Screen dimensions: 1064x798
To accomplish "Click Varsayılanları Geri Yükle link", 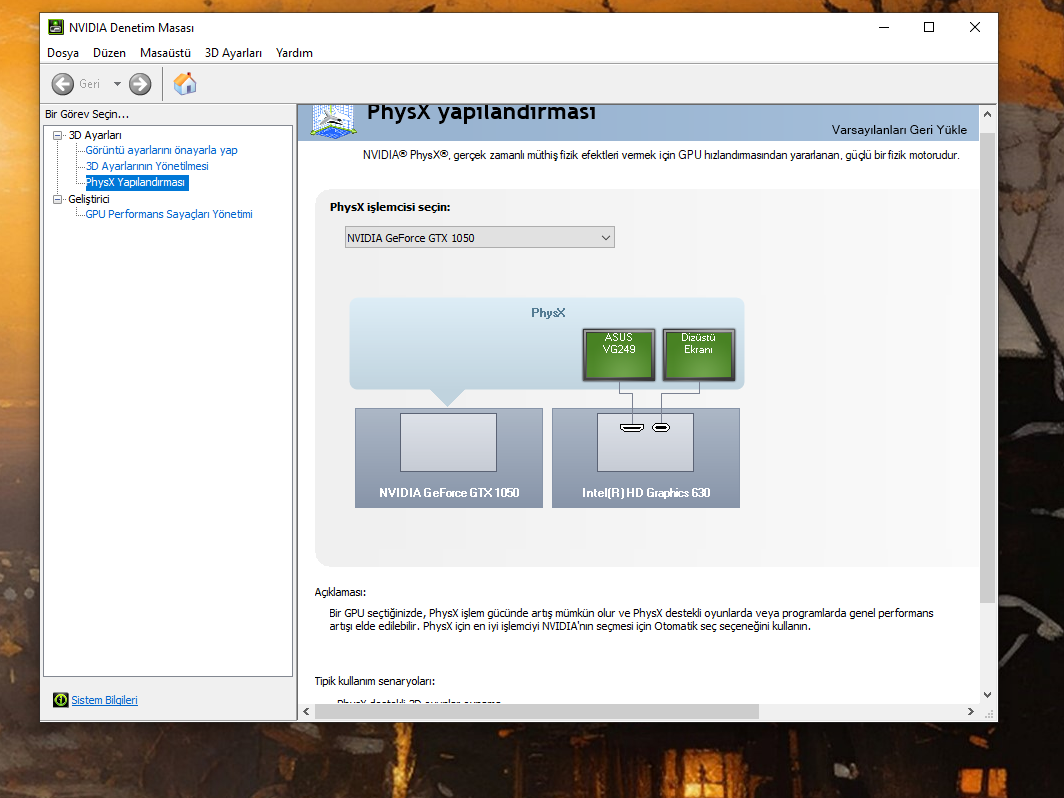I will coord(899,130).
